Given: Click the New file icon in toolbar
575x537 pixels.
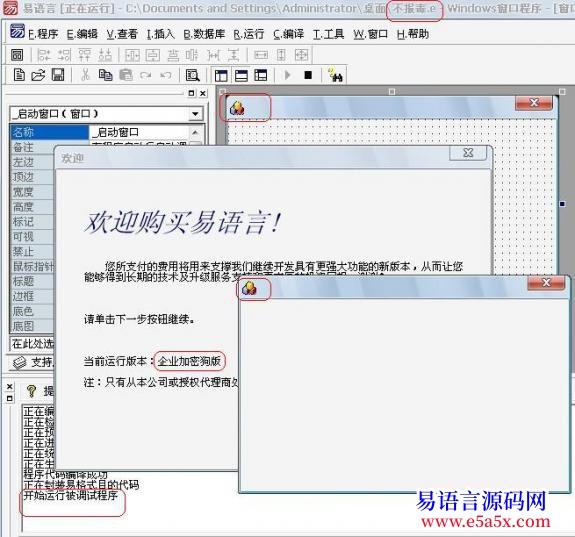Looking at the screenshot, I should click(19, 75).
